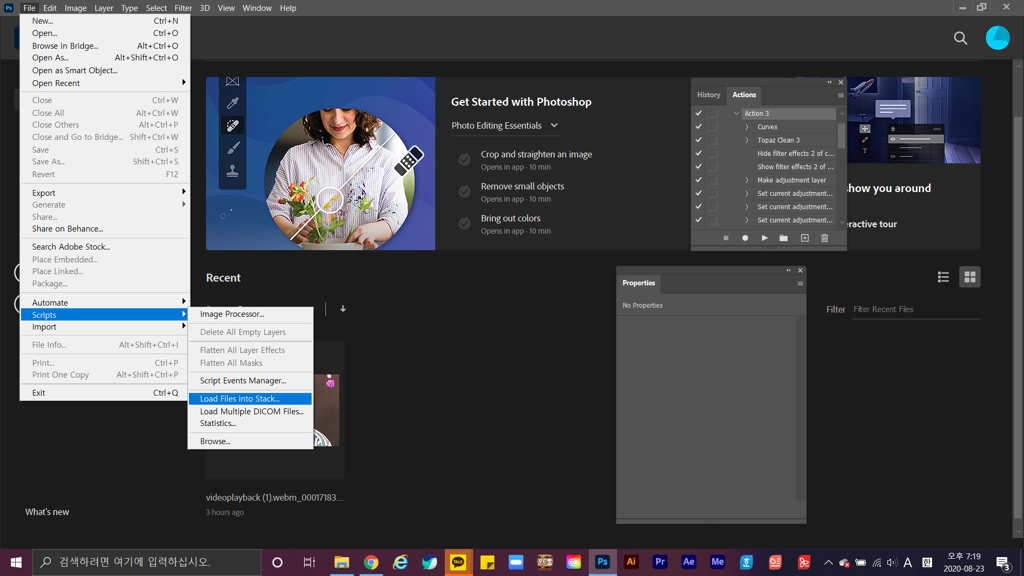Screen dimensions: 1024x576
Task: Launch Adobe Media Encoder from the taskbar
Action: tap(717, 562)
